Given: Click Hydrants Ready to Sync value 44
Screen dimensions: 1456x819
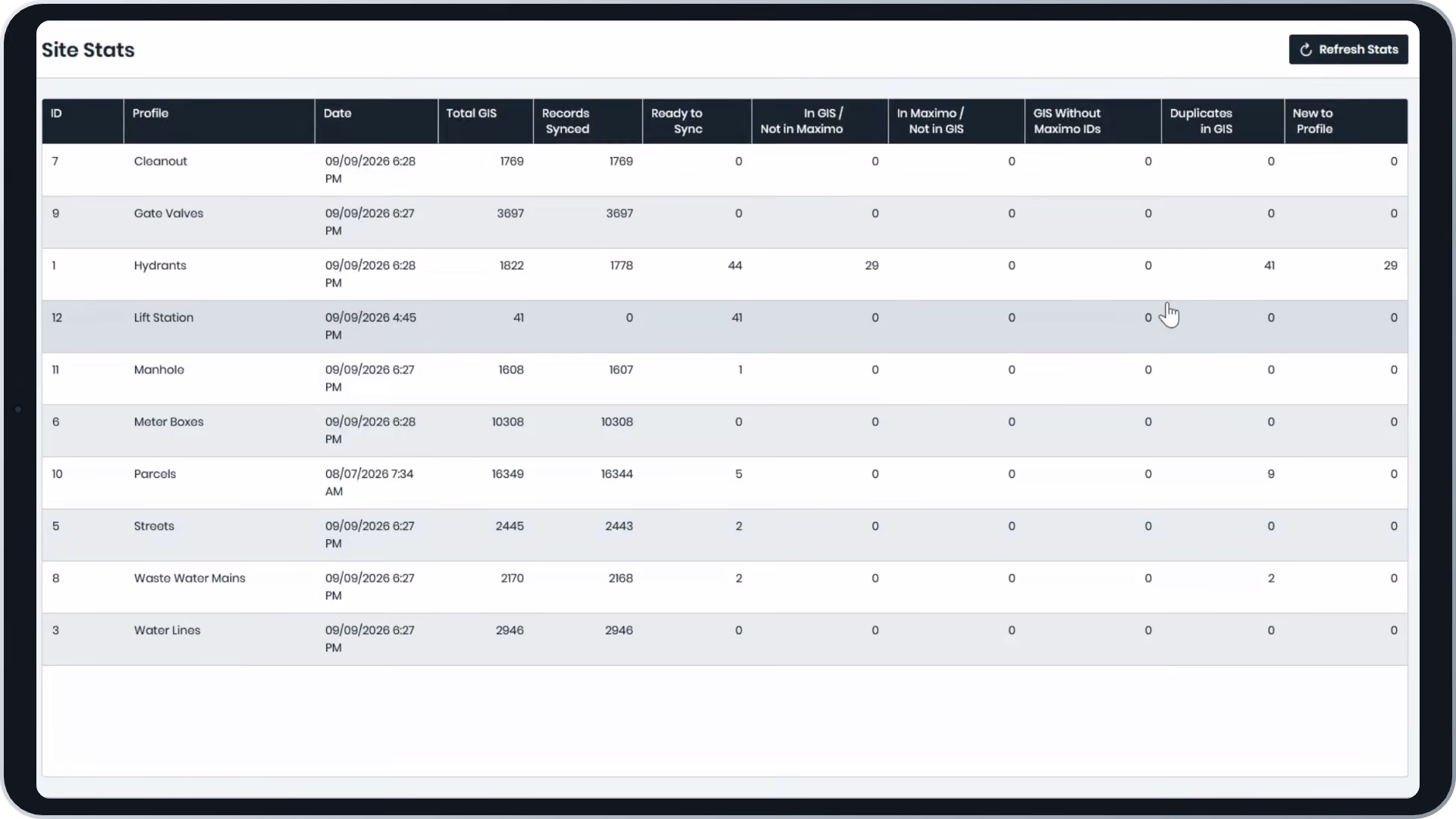Looking at the screenshot, I should coord(735,265).
